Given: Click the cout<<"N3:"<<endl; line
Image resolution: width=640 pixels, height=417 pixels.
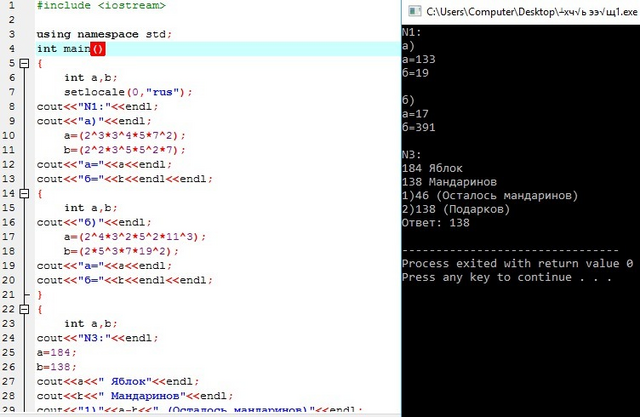Looking at the screenshot, I should pyautogui.click(x=97, y=338).
